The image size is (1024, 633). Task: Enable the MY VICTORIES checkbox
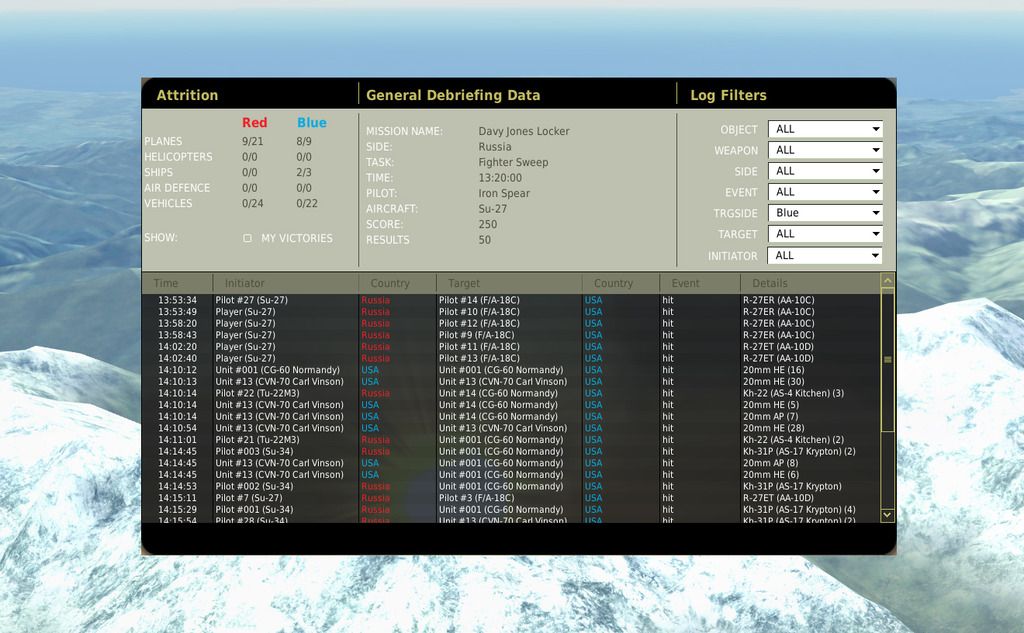click(248, 239)
